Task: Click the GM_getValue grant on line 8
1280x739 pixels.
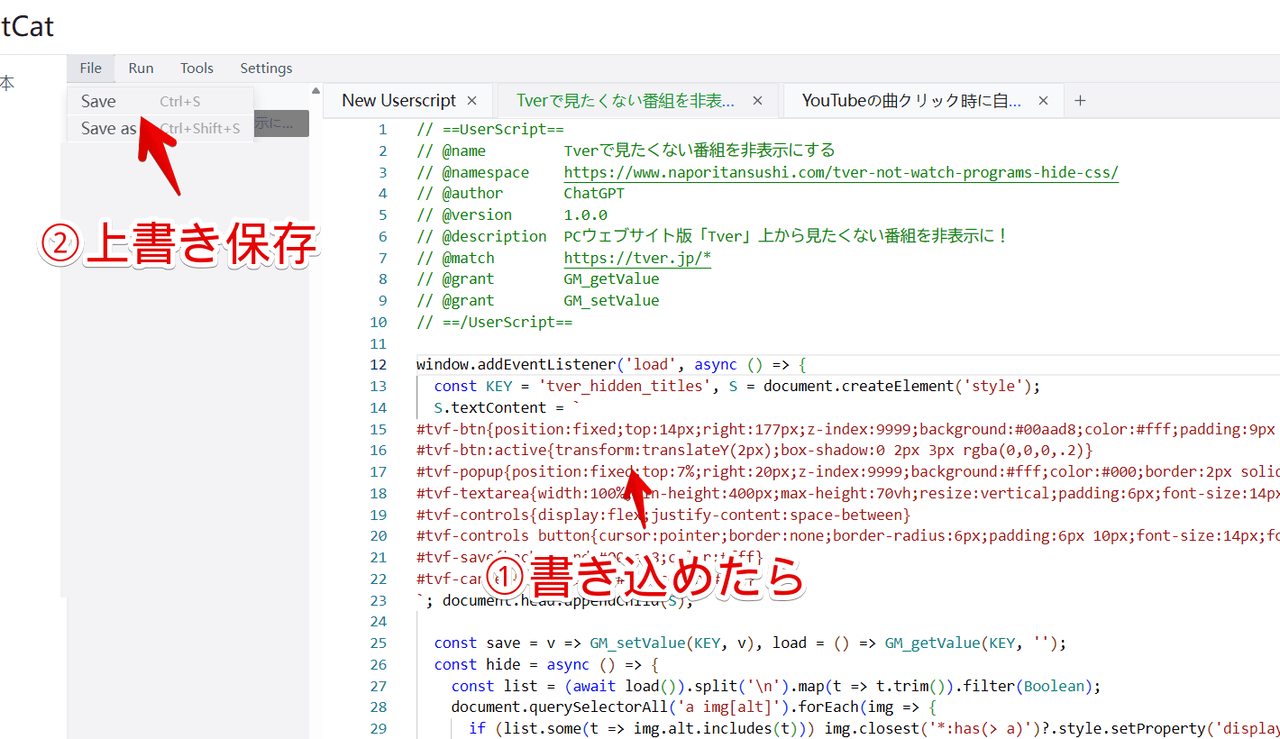Action: [x=611, y=279]
